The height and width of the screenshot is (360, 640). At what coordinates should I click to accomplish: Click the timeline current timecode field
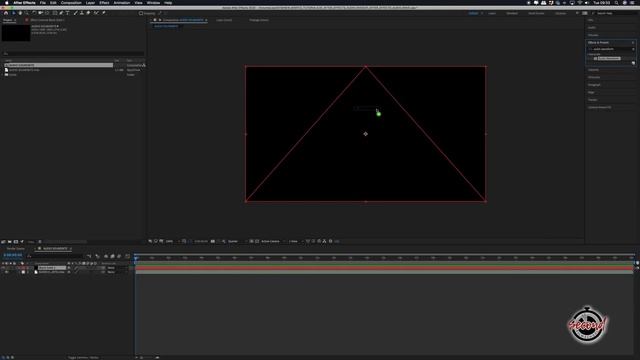click(13, 255)
